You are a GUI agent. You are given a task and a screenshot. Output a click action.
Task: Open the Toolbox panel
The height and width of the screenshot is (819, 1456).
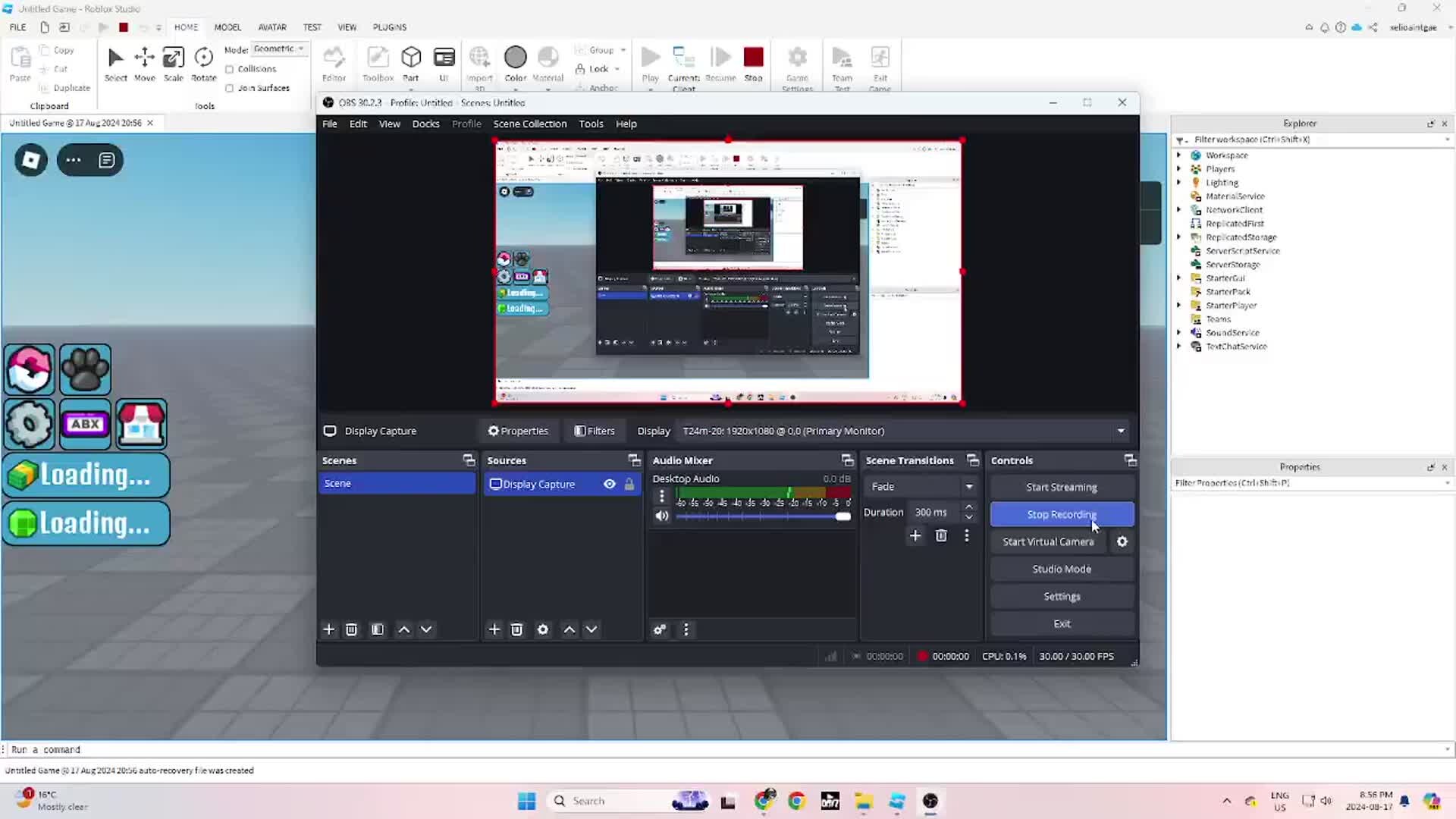coord(378,61)
